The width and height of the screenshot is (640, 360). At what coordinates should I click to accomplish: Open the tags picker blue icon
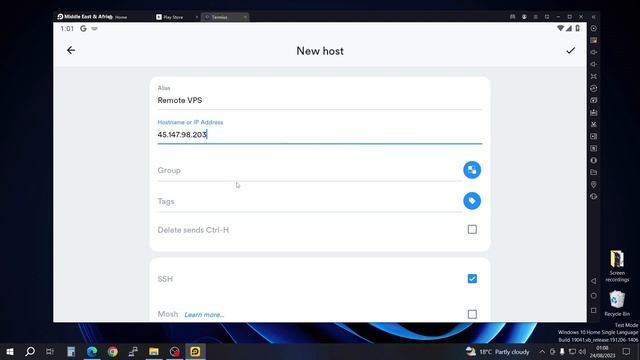[x=472, y=201]
